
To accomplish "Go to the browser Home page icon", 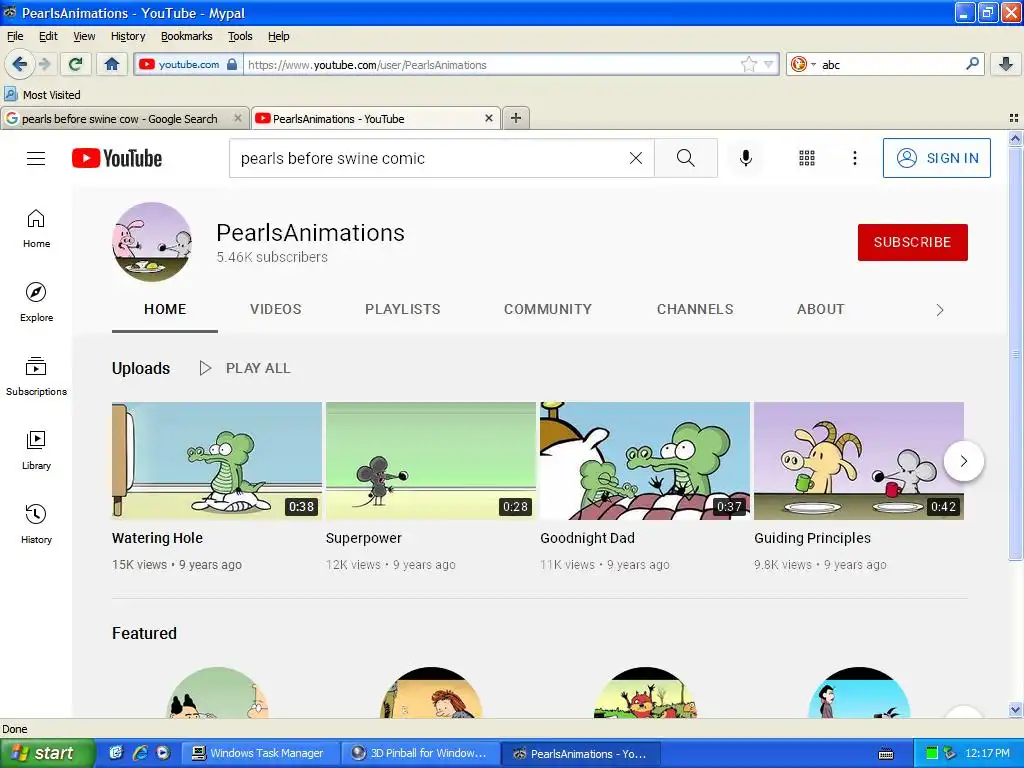I will 112,64.
